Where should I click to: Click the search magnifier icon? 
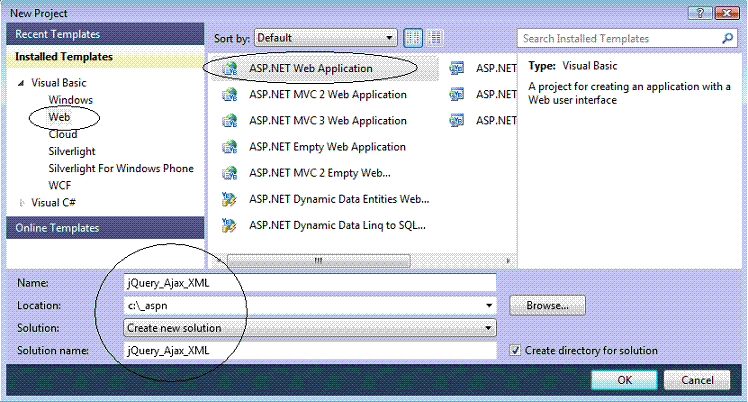click(x=727, y=38)
